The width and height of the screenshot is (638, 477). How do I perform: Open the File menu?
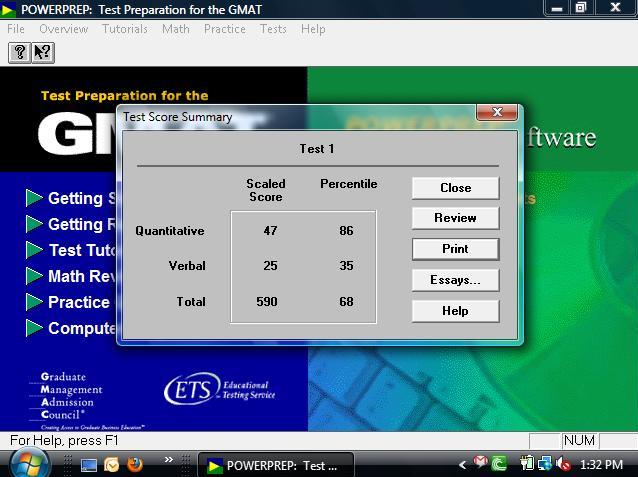[16, 29]
